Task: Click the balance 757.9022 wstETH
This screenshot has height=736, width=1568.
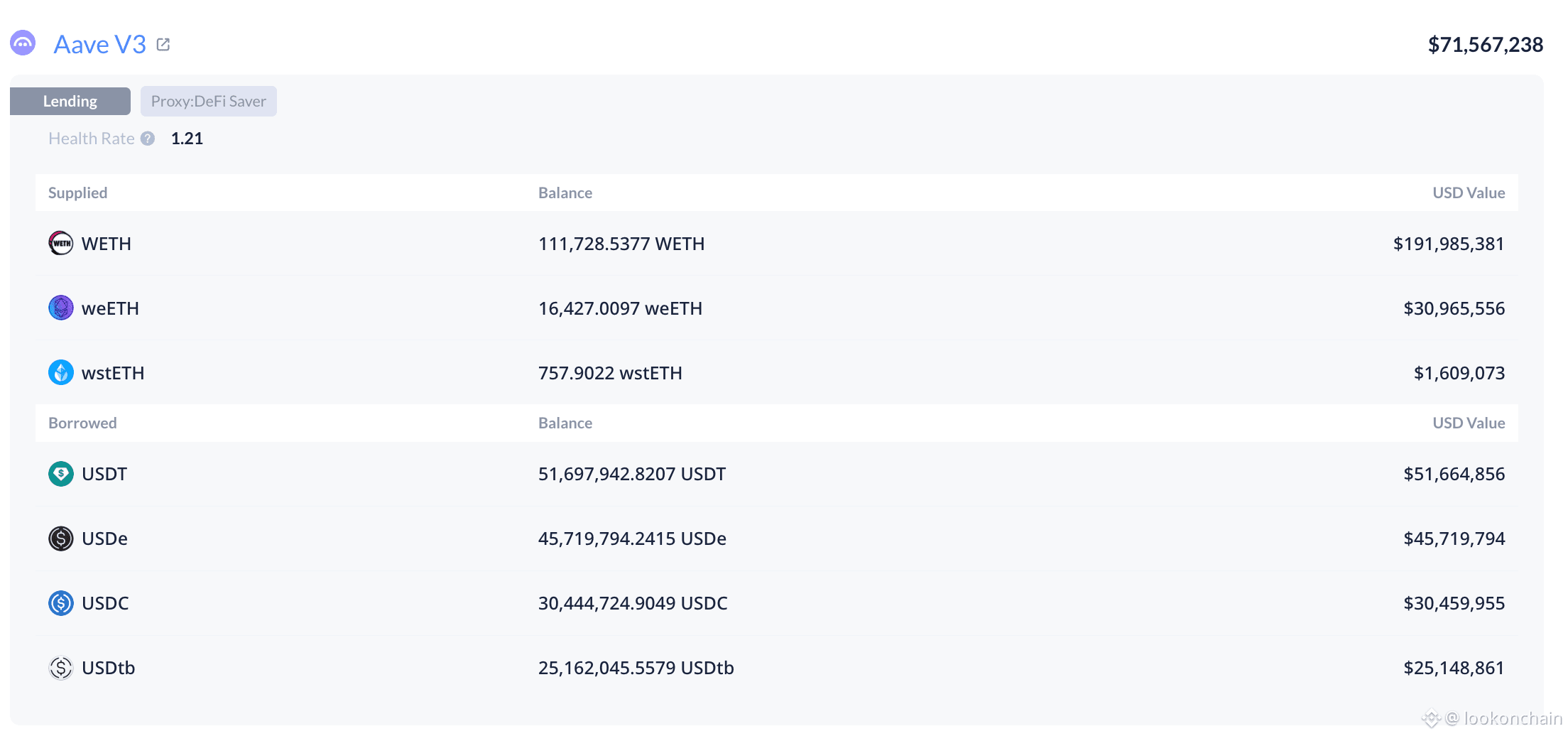Action: tap(610, 373)
